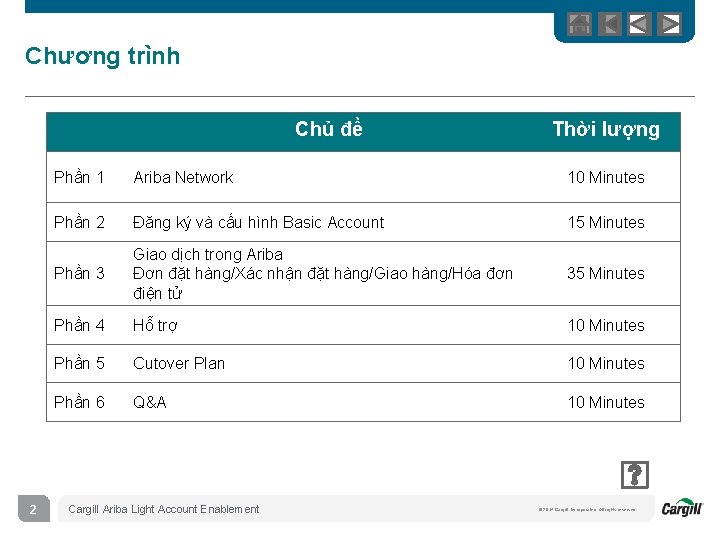This screenshot has width=720, height=540.
Task: Open the Q&A topic row
Action: coord(363,402)
